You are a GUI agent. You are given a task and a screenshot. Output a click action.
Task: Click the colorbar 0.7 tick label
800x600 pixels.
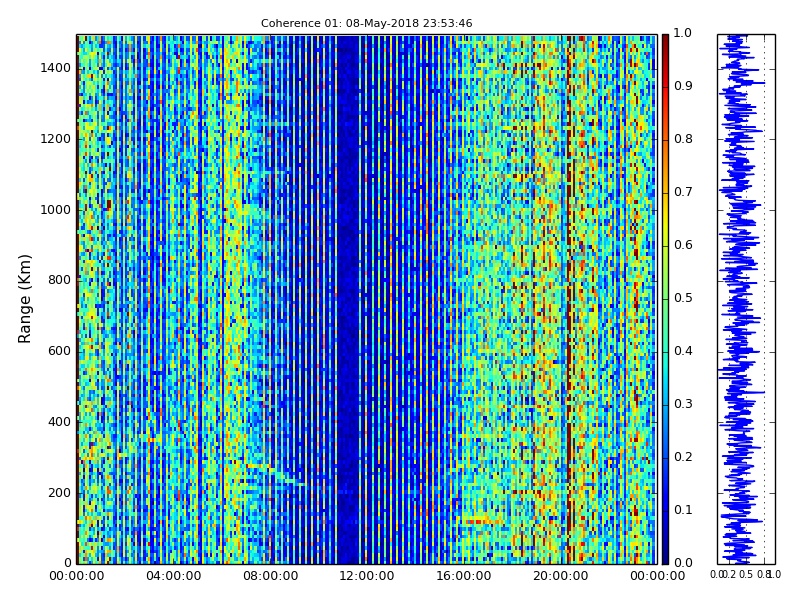[683, 192]
